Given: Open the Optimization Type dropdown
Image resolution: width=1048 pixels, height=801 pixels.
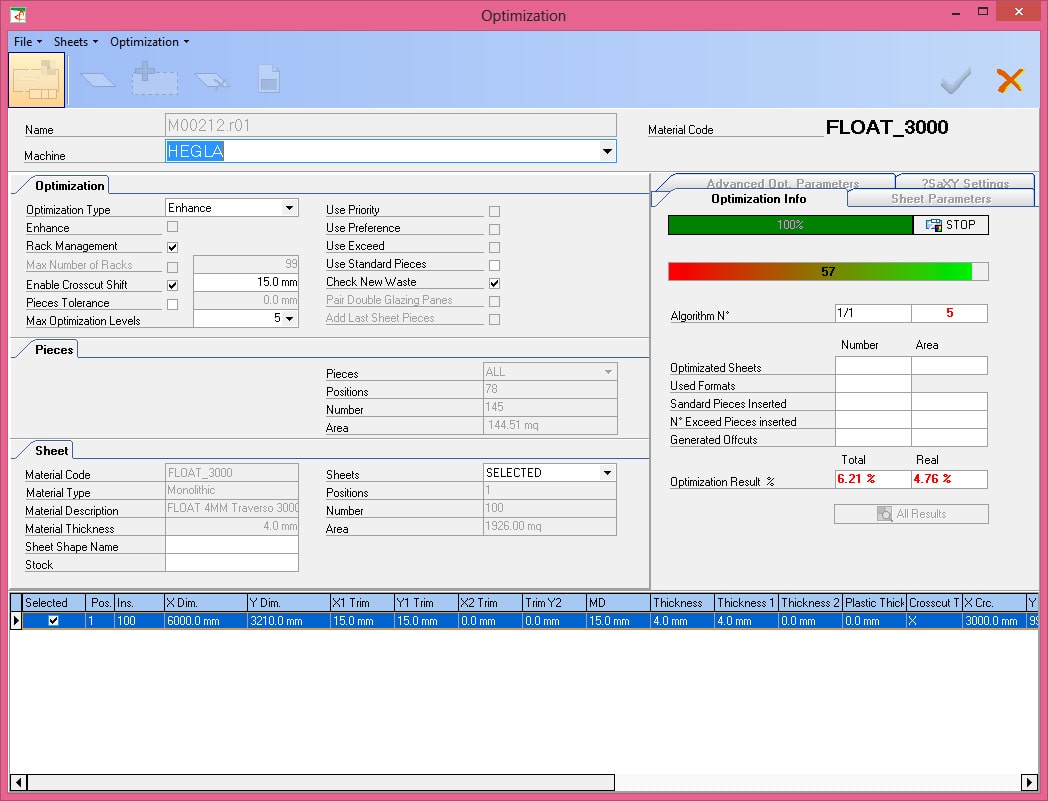Looking at the screenshot, I should point(289,208).
